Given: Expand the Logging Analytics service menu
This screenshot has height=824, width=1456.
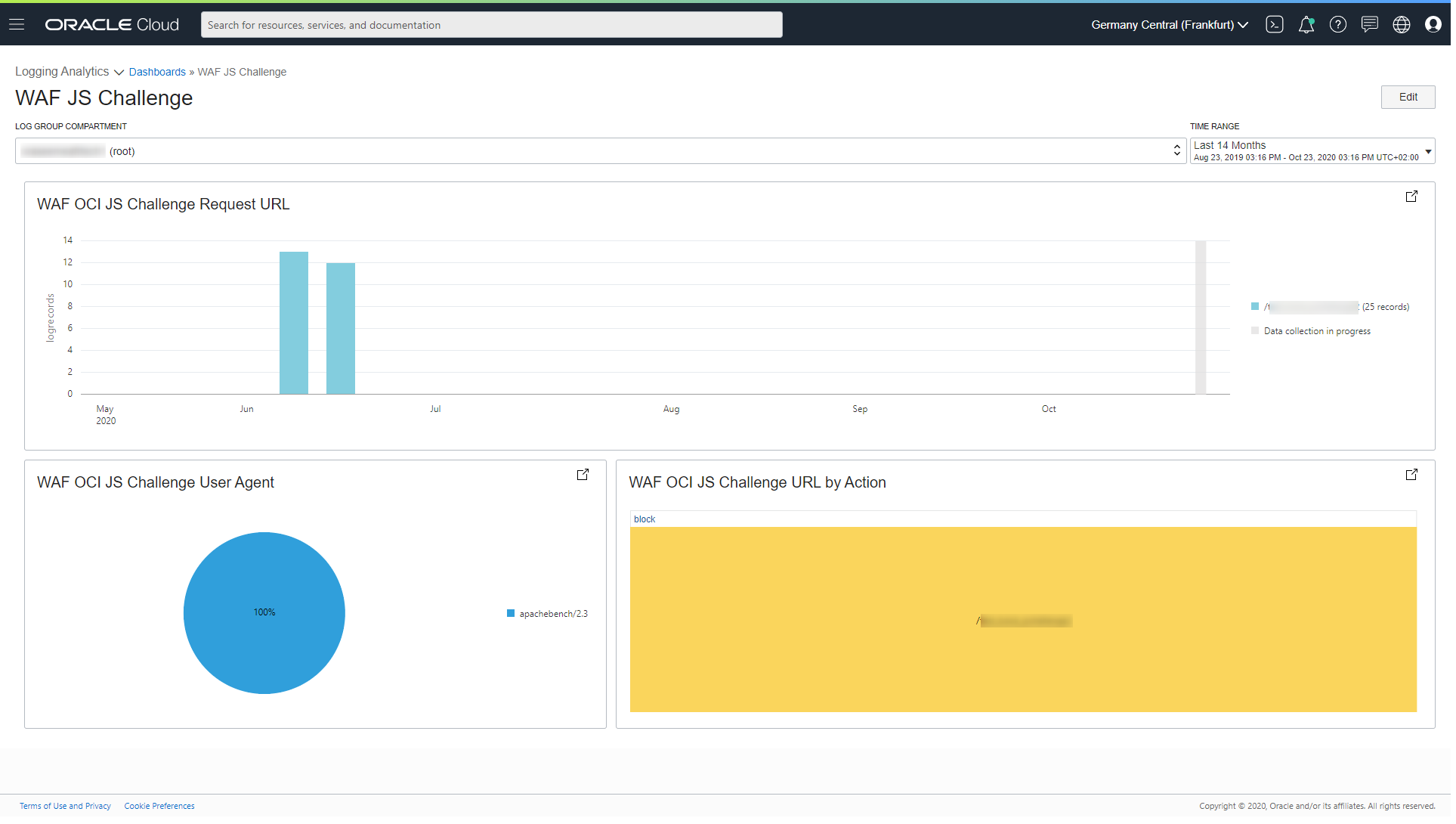Looking at the screenshot, I should [70, 72].
